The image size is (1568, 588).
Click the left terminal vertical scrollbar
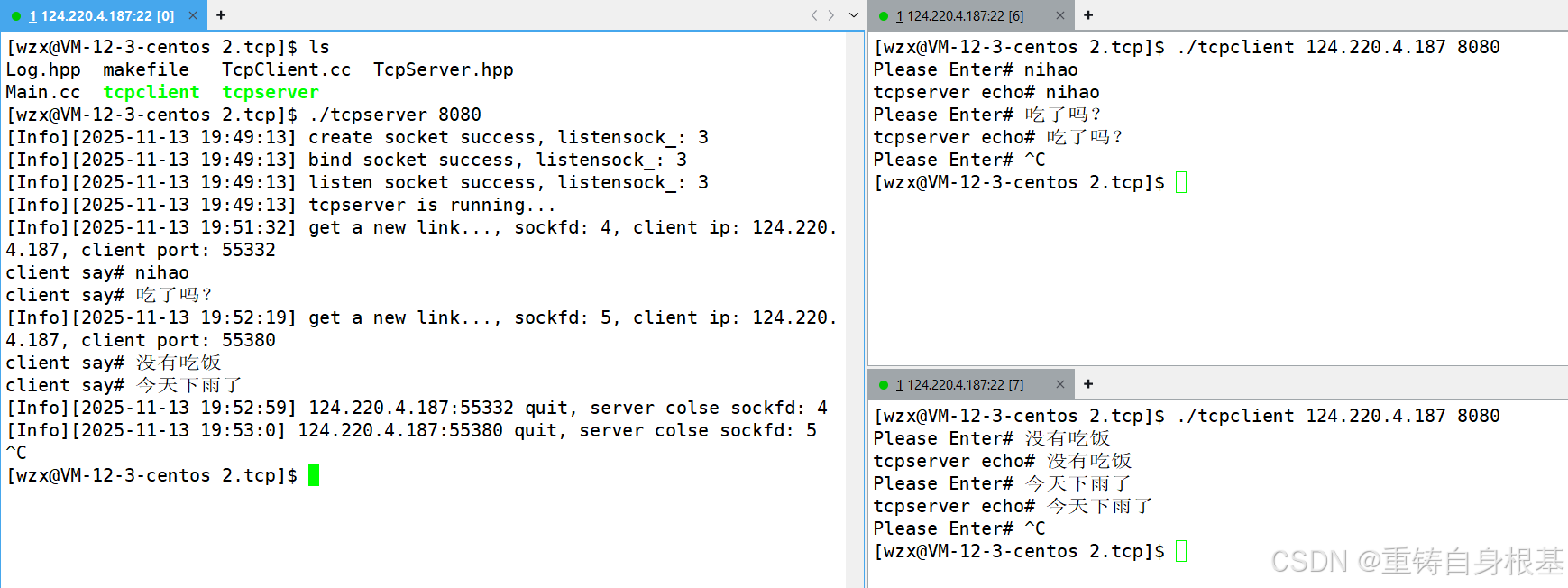[x=855, y=309]
